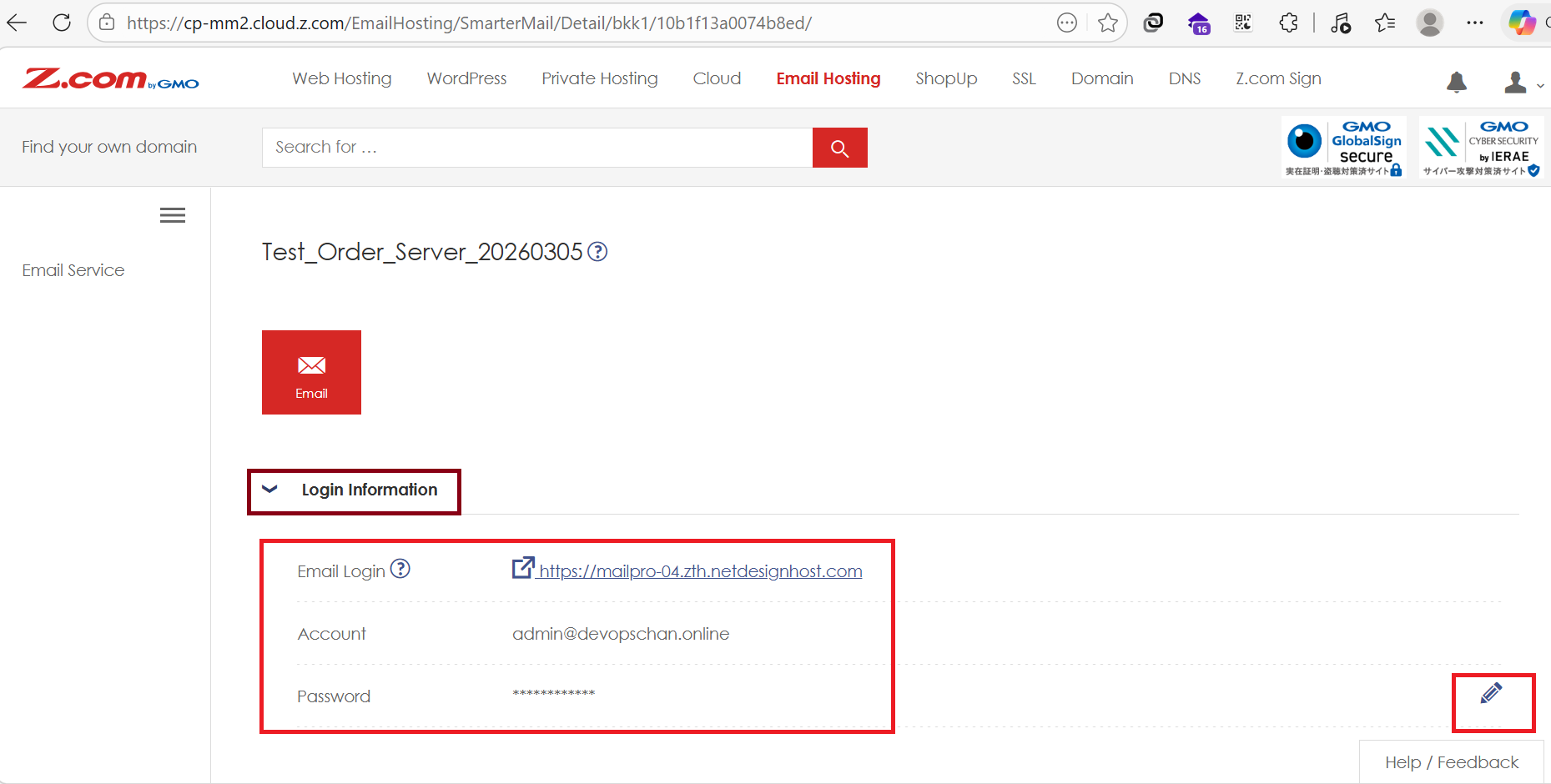Open the music note media control icon

(x=1341, y=23)
